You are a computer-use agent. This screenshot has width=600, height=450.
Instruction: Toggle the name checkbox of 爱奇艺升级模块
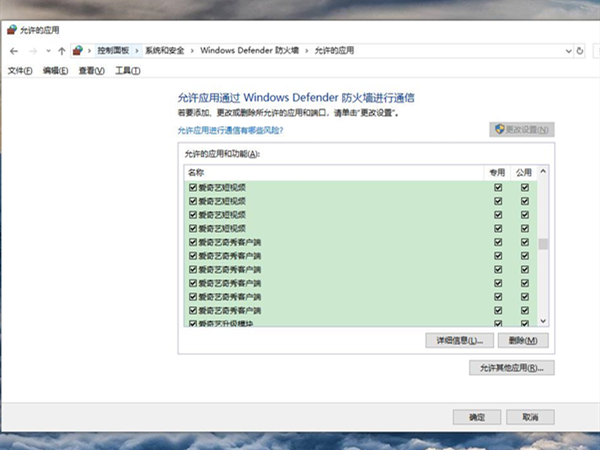pos(192,324)
